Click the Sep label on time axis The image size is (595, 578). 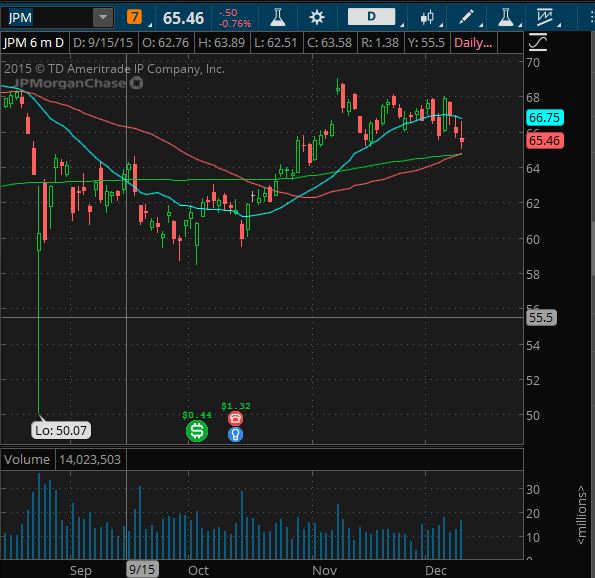(x=80, y=570)
